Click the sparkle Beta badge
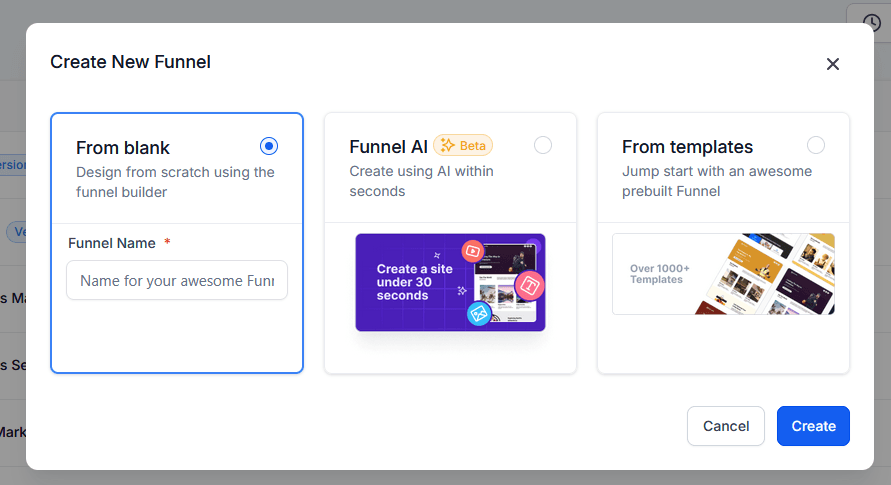Viewport: 891px width, 485px height. 463,146
